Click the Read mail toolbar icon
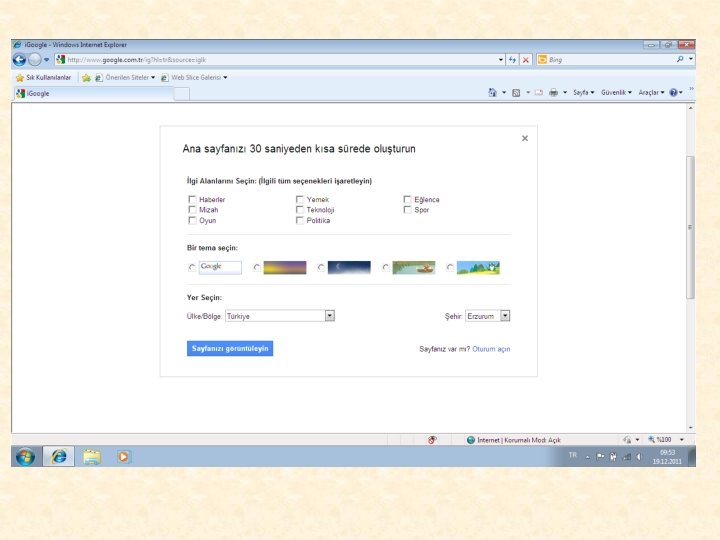This screenshot has height=540, width=720. pos(539,93)
